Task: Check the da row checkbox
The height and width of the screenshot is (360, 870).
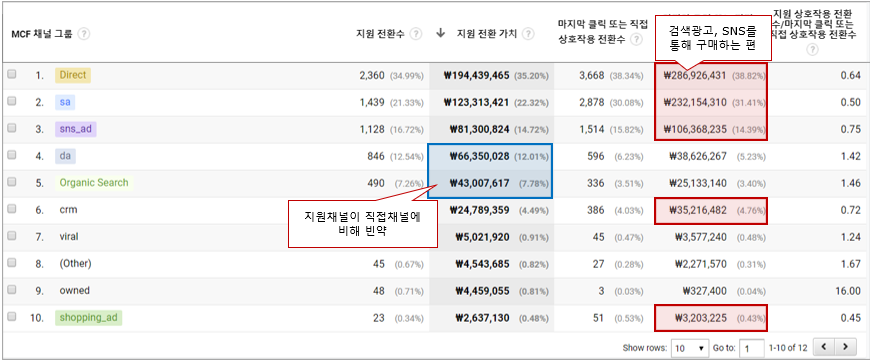Action: click(x=12, y=156)
